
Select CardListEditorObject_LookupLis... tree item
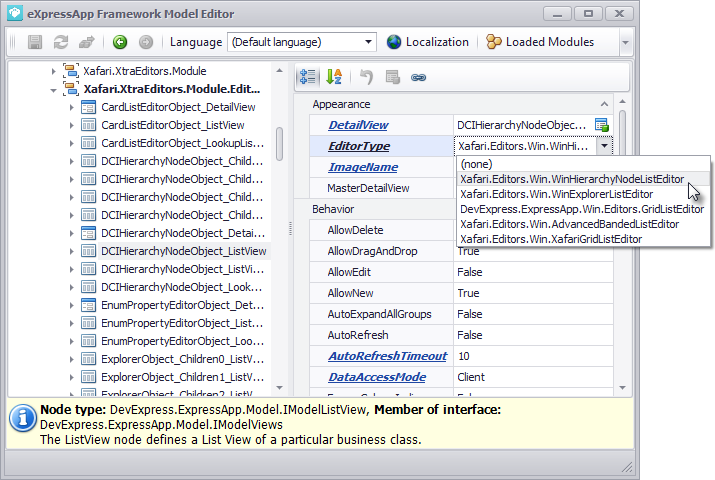[182, 143]
